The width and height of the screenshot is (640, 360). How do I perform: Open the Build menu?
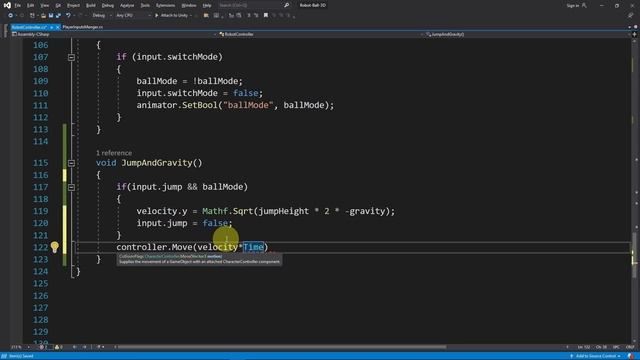[91, 6]
